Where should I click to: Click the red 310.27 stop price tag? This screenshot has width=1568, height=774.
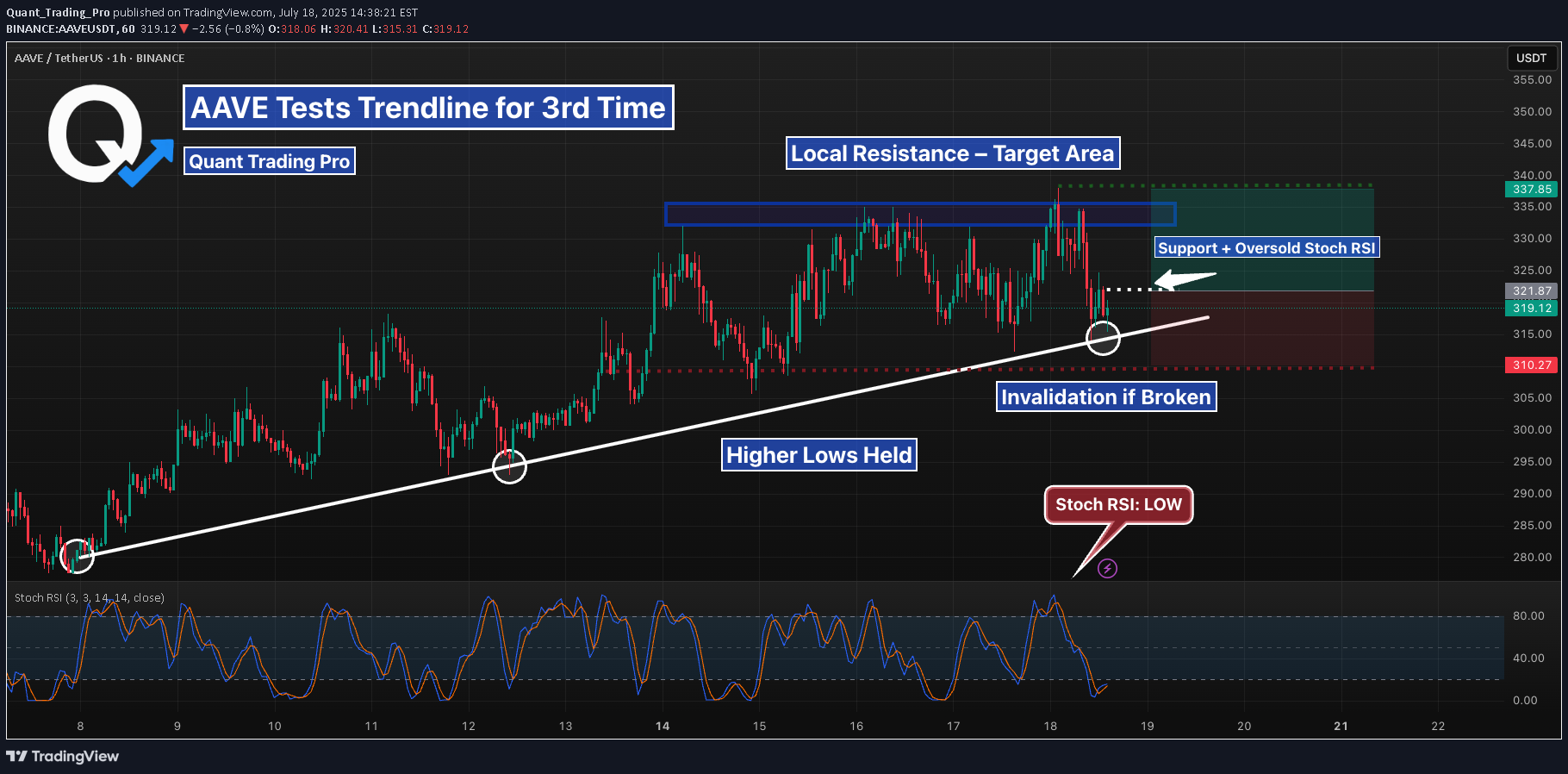point(1532,365)
